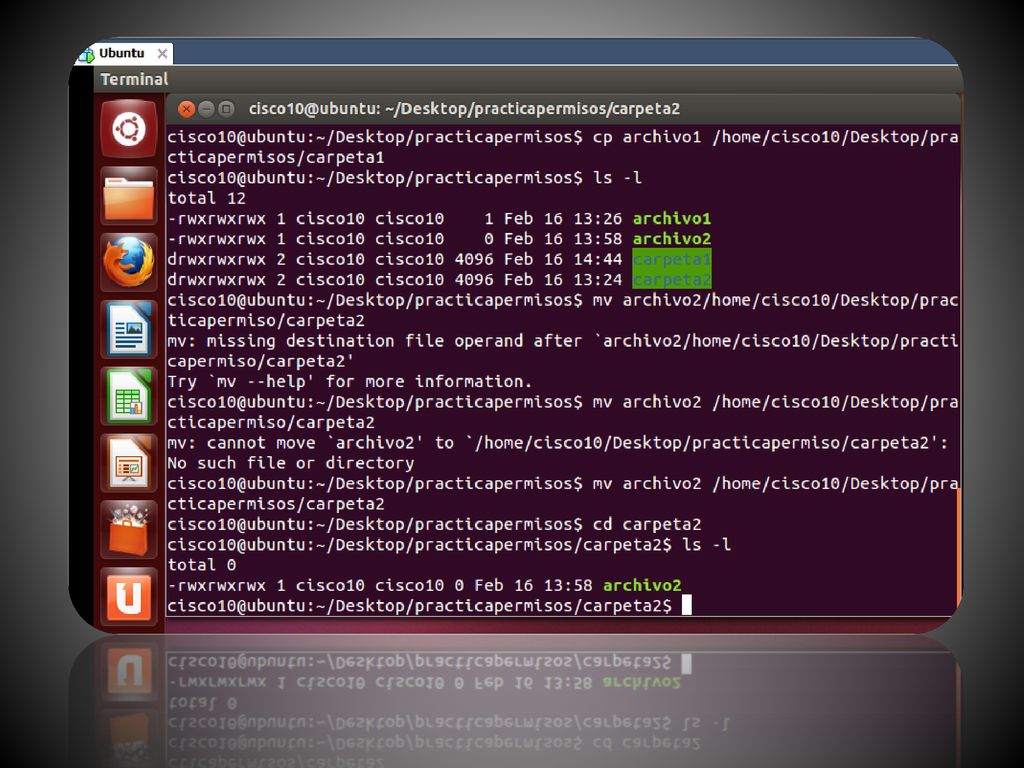
Task: Launch Firefox from the launcher
Action: (x=129, y=262)
